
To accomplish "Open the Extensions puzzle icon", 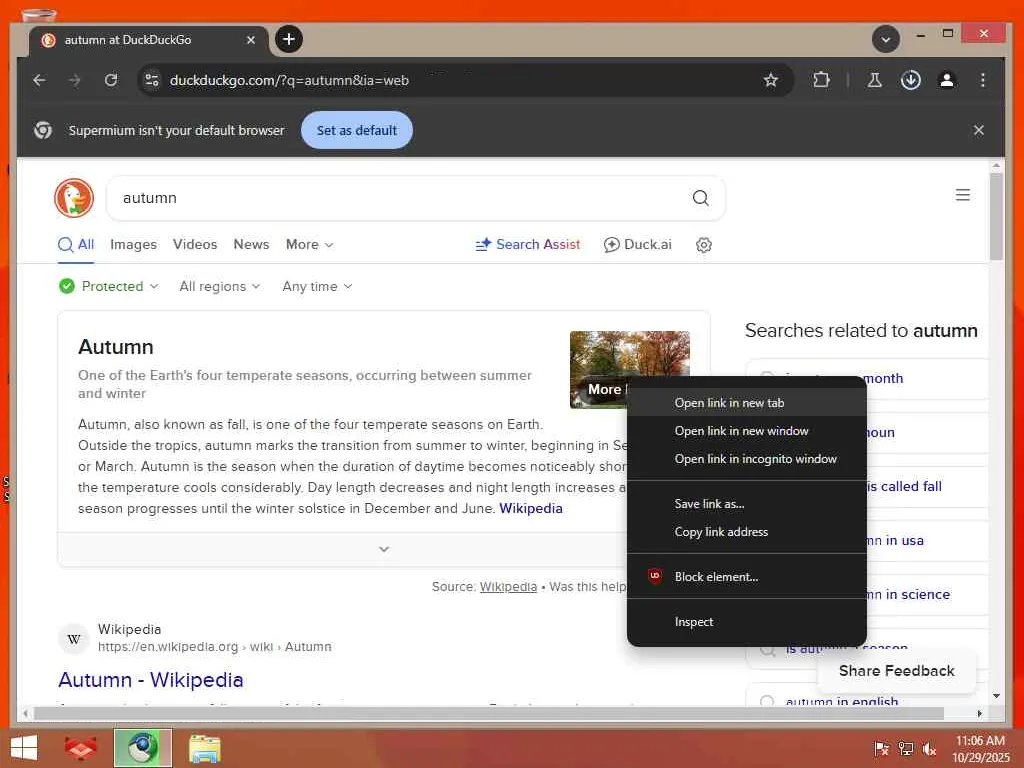I will 821,80.
